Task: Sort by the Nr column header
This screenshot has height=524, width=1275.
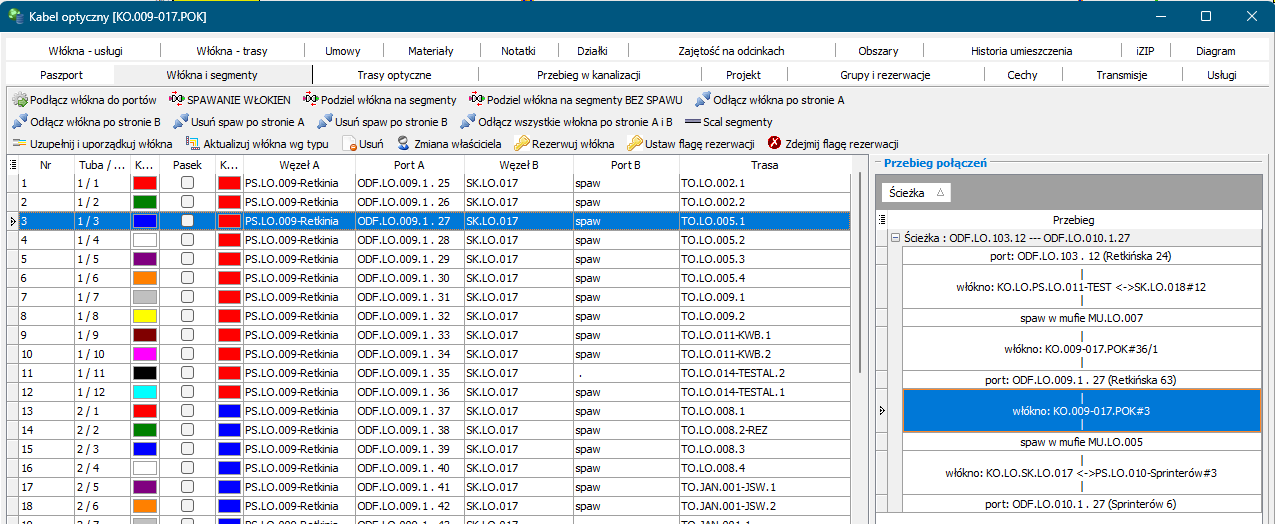Action: (46, 164)
